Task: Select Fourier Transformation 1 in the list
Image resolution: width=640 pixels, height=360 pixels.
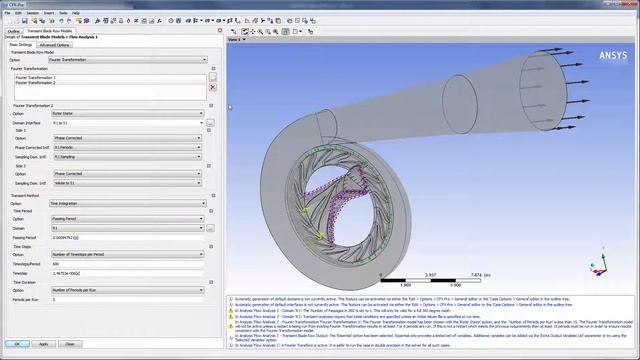Action: [x=36, y=78]
